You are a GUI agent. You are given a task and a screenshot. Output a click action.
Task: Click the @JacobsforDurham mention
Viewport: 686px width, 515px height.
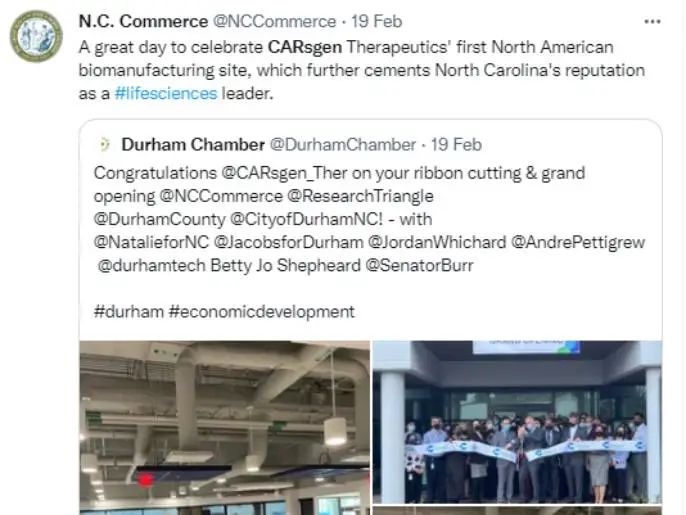coord(289,243)
